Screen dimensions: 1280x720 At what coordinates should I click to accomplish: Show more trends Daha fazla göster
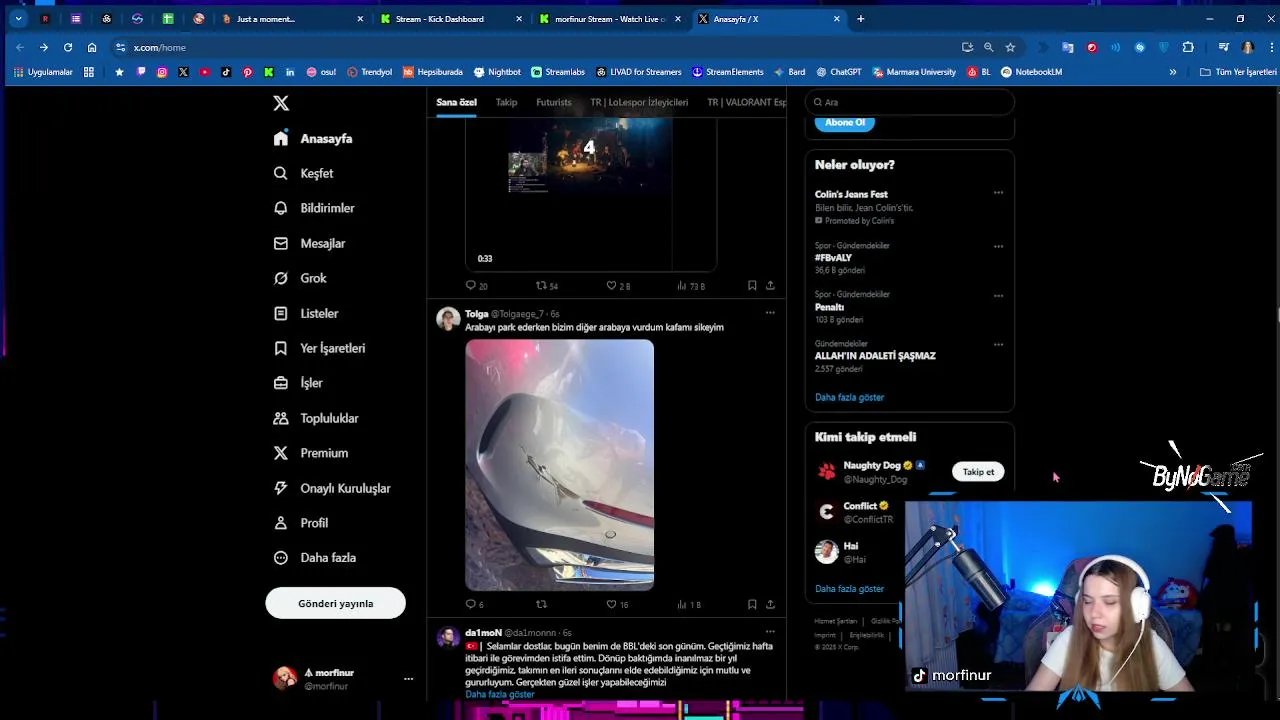[849, 397]
